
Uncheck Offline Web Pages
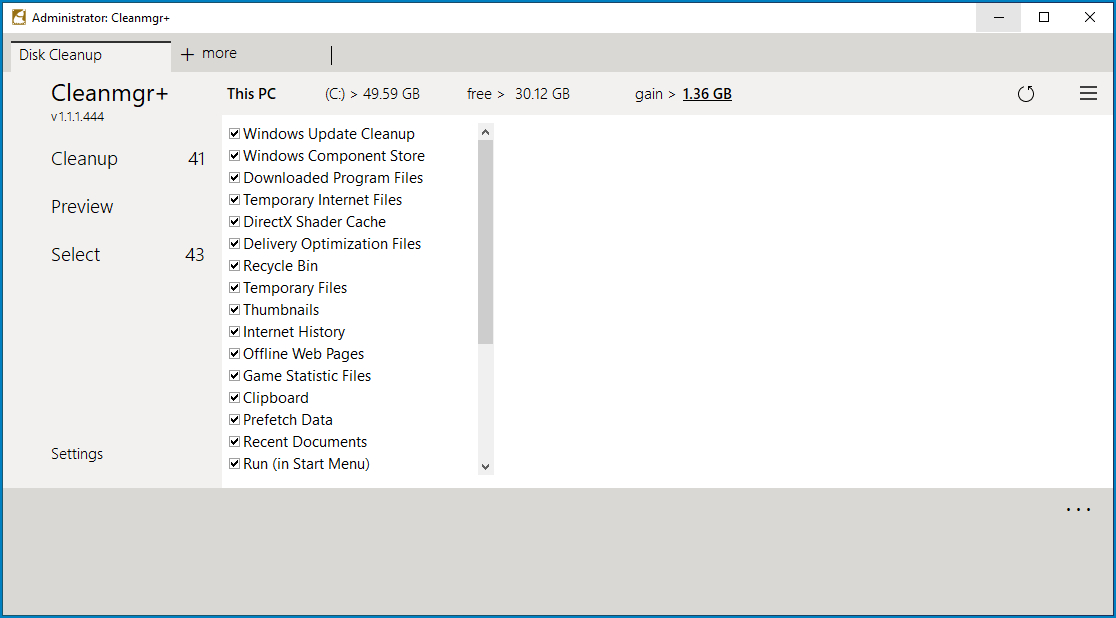[234, 355]
